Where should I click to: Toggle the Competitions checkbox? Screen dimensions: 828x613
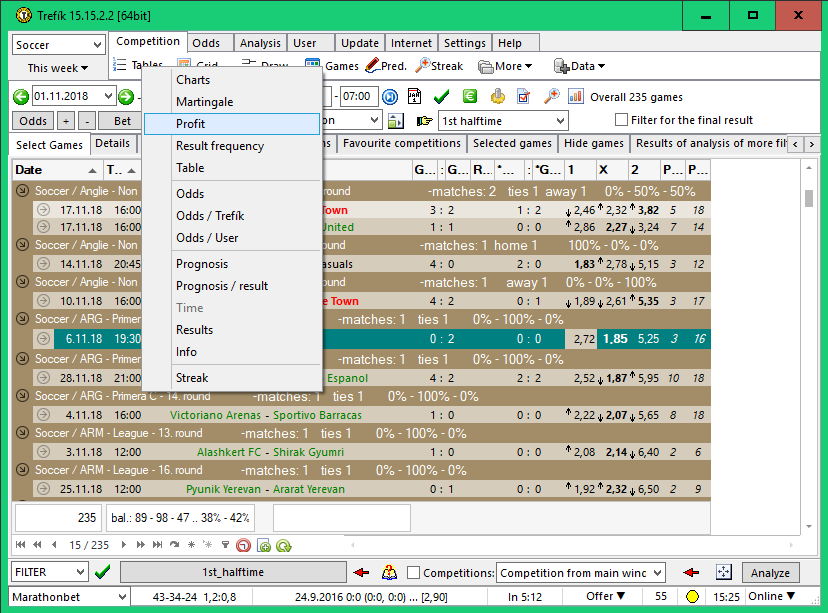coord(414,573)
